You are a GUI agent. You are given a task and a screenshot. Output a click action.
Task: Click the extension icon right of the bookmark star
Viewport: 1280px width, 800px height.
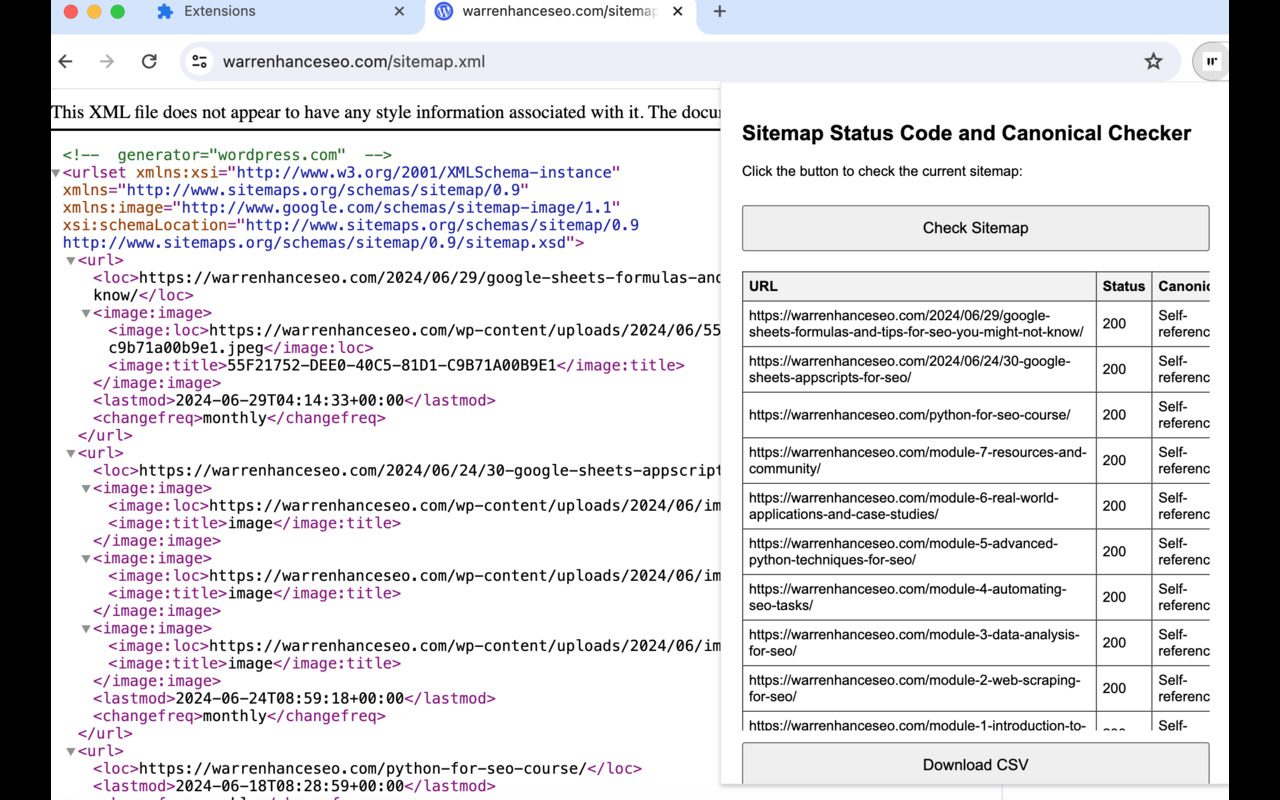pyautogui.click(x=1211, y=61)
